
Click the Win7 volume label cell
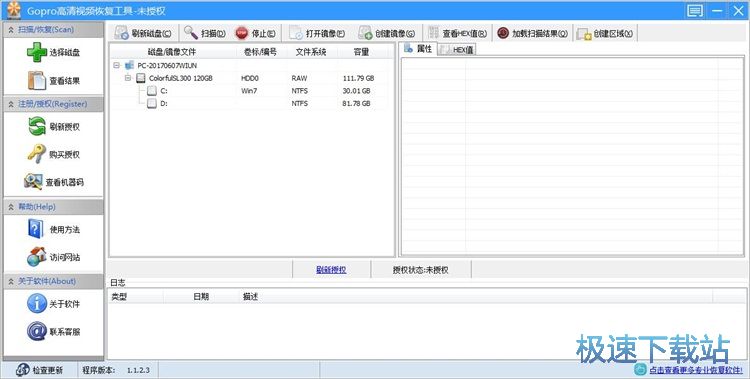pyautogui.click(x=249, y=91)
